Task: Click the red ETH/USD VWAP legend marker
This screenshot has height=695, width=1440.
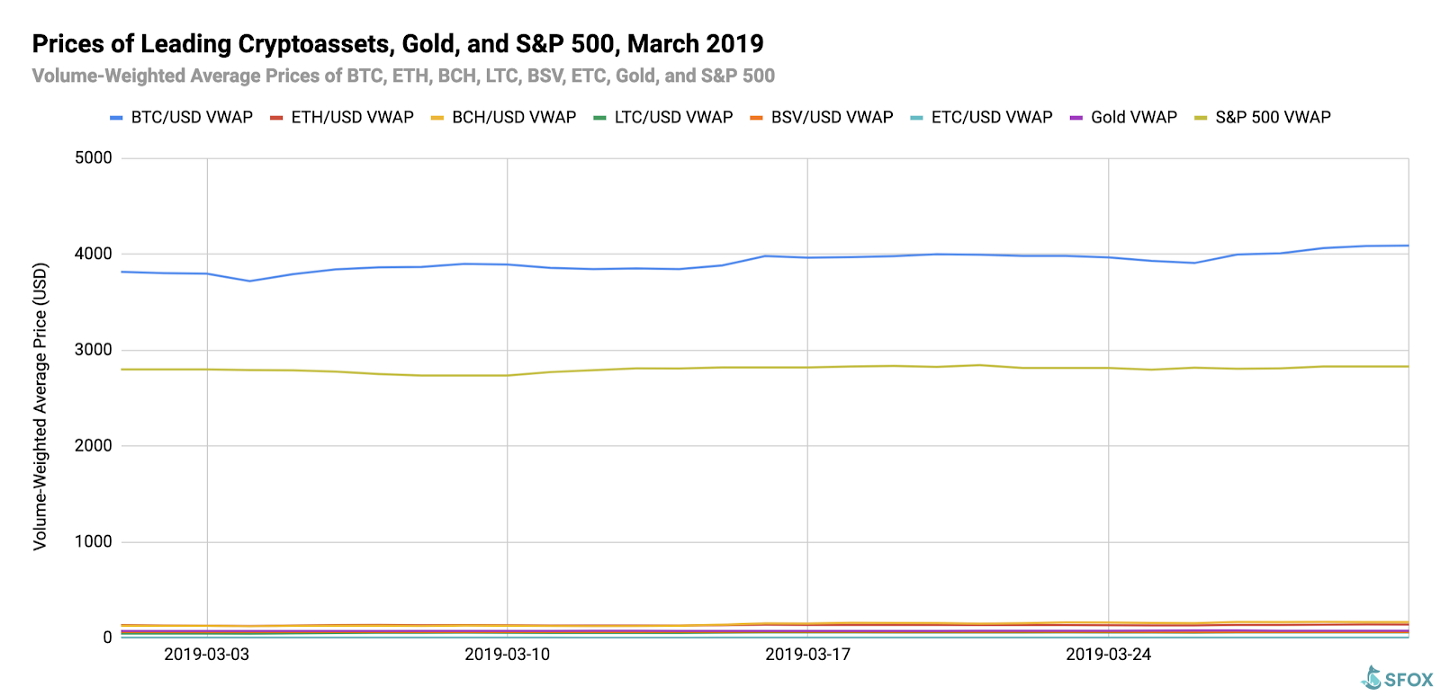Action: point(278,117)
